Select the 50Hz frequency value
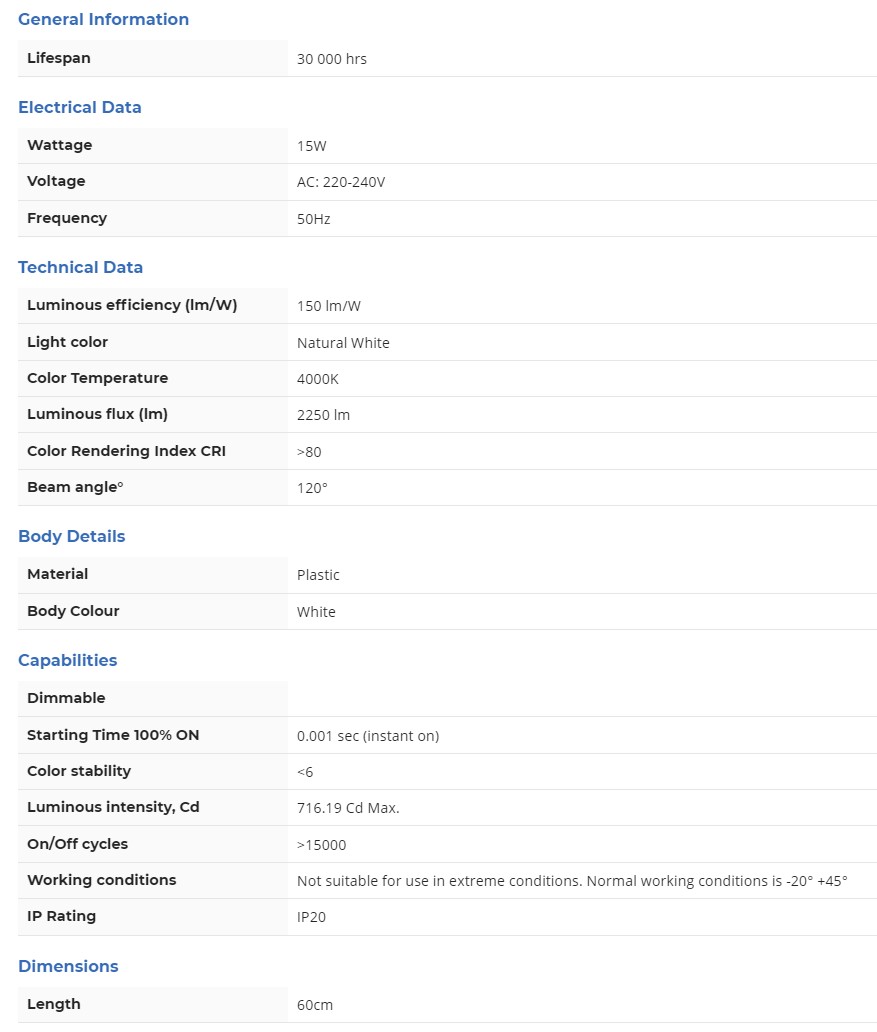The width and height of the screenshot is (877, 1032). pyautogui.click(x=313, y=218)
